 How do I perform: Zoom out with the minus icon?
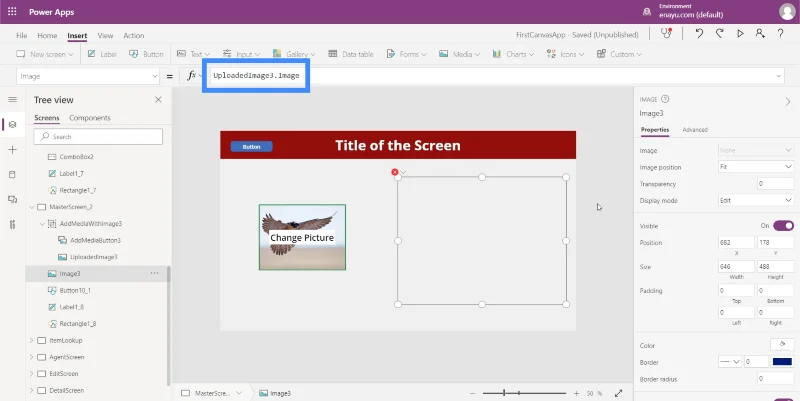click(472, 393)
